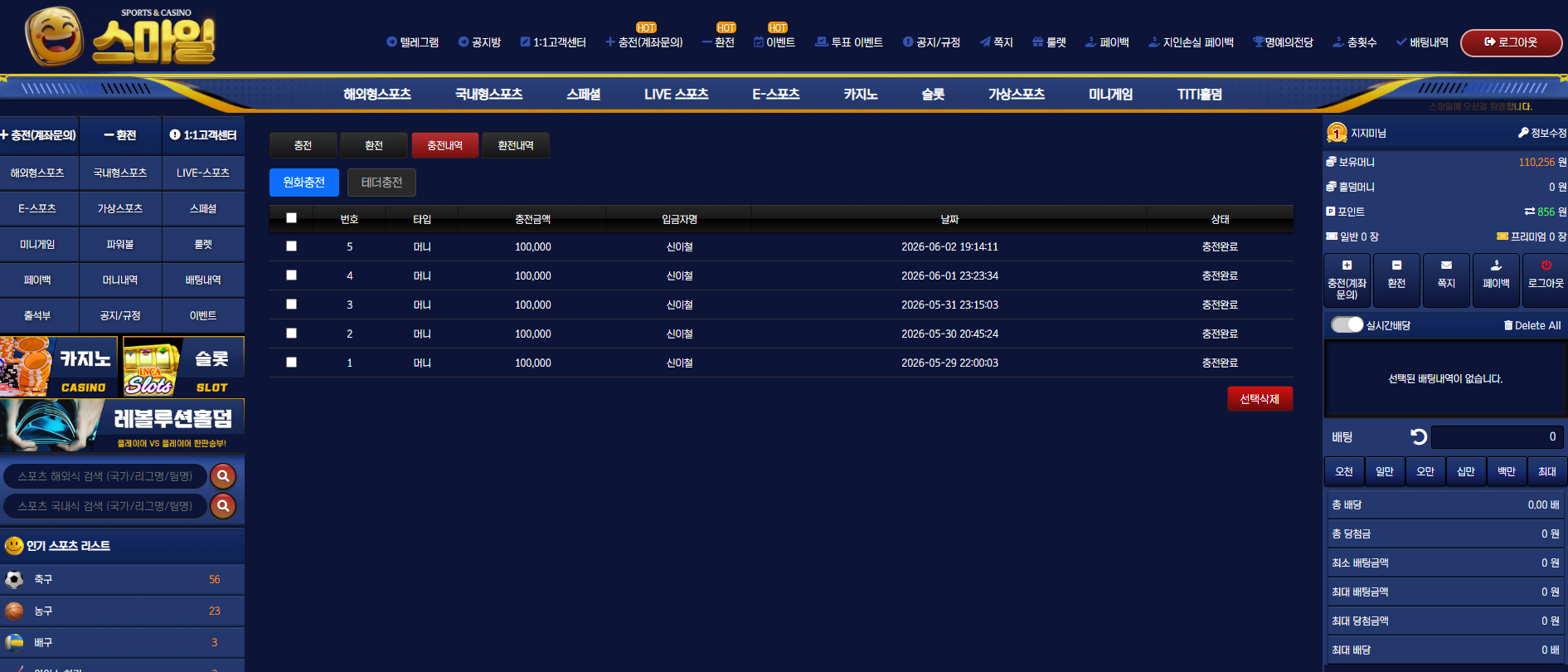Image resolution: width=1568 pixels, height=672 pixels.
Task: Open the LIVE 스포츠 main menu
Action: [676, 95]
